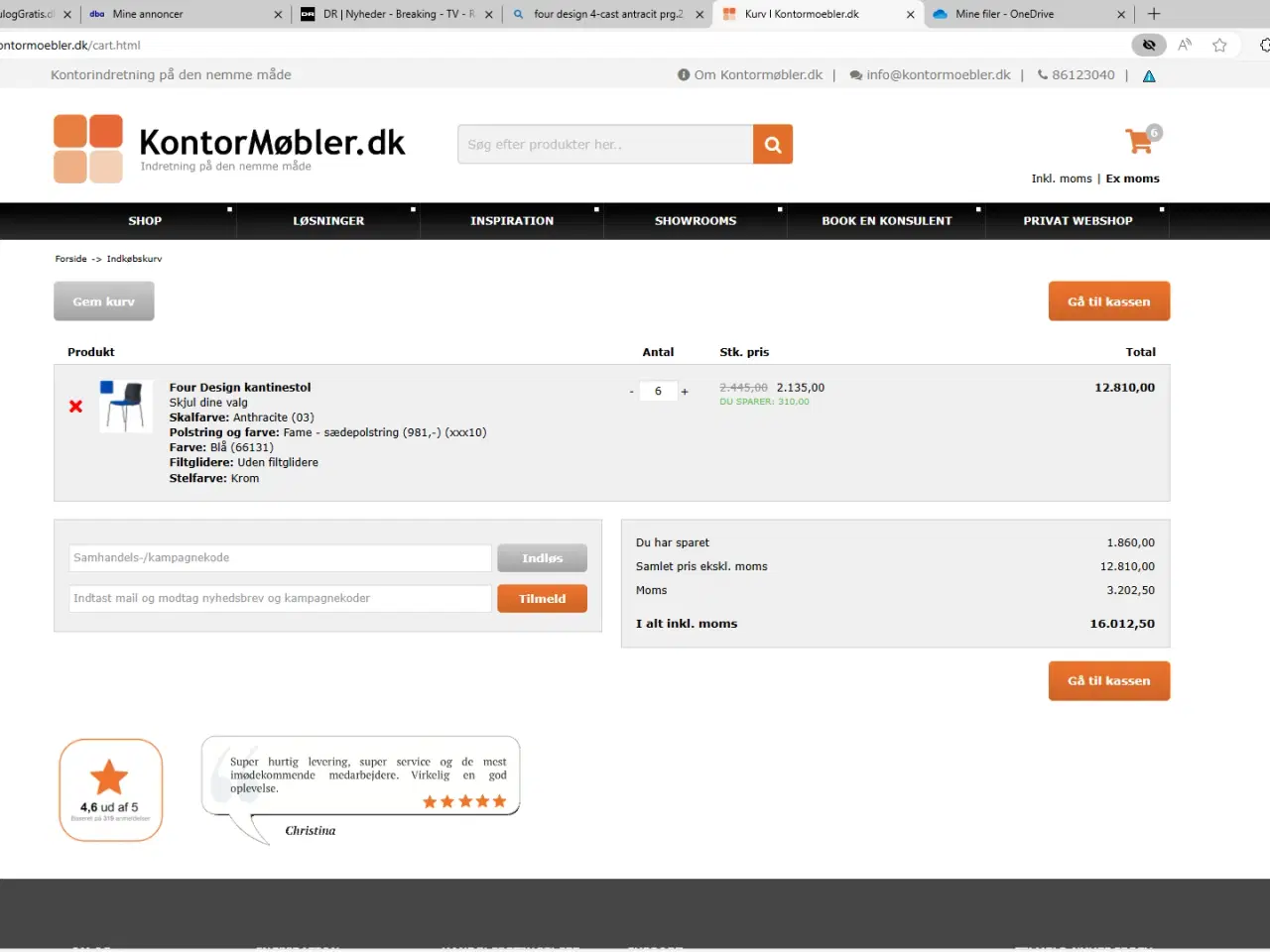
Task: Go to 'Forside' breadcrumb
Action: click(x=70, y=259)
